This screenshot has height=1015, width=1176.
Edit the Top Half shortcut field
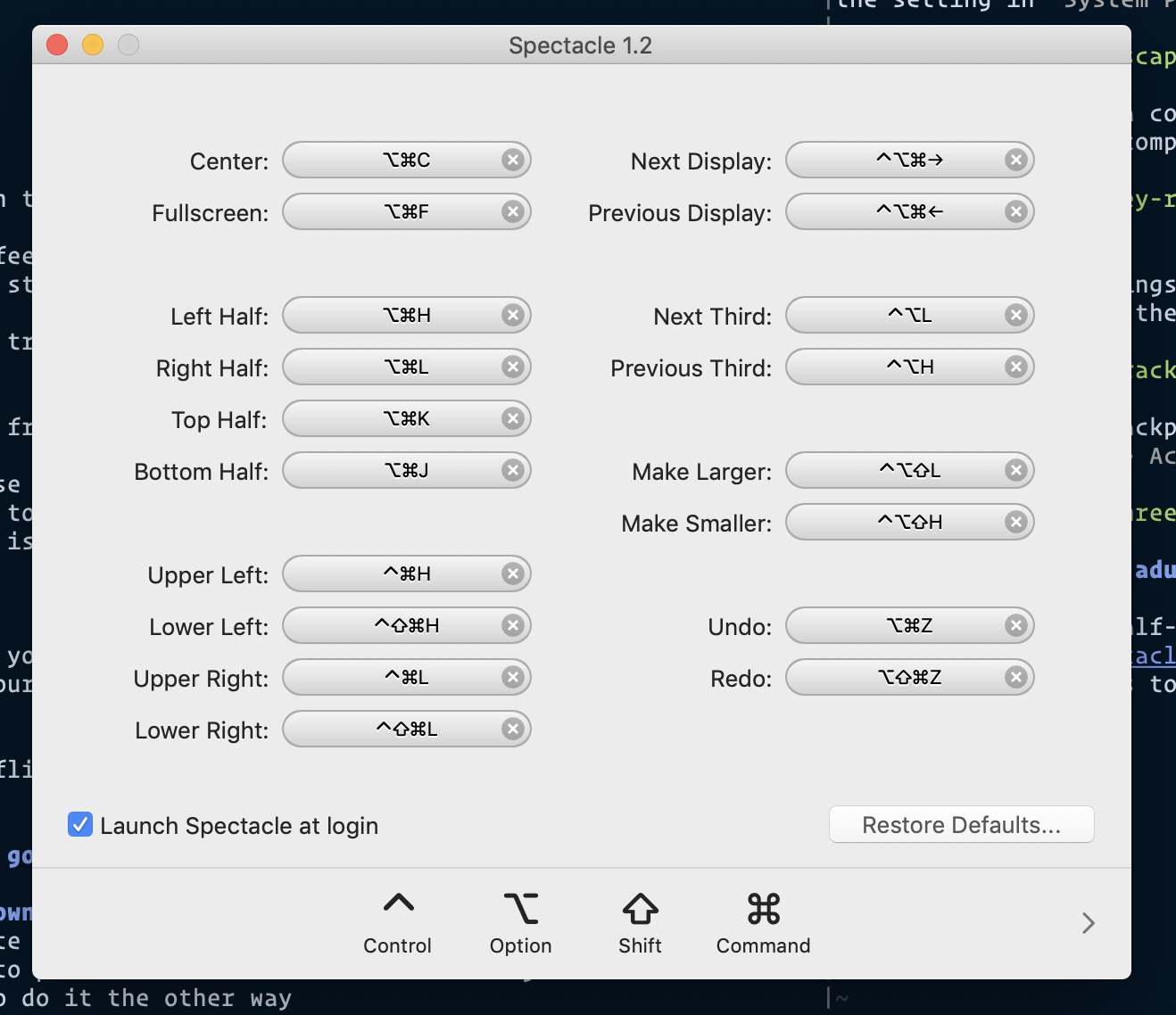[407, 418]
